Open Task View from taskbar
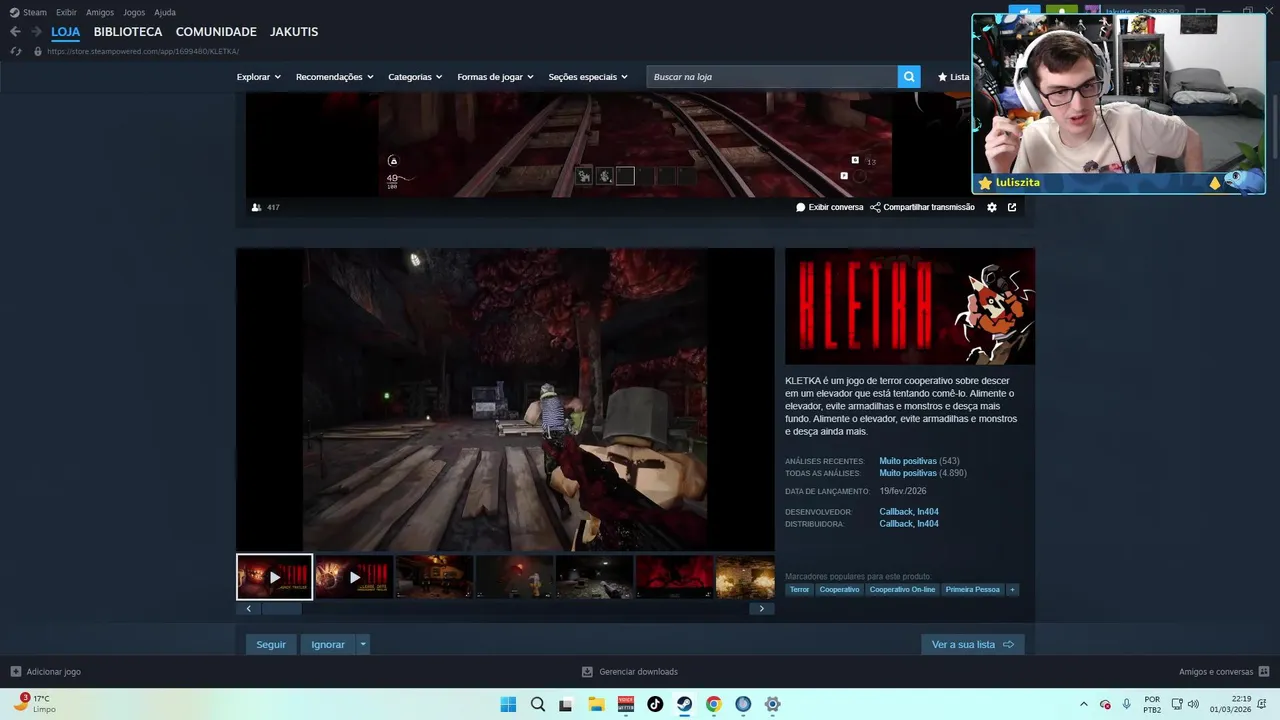The width and height of the screenshot is (1280, 720). click(x=566, y=704)
